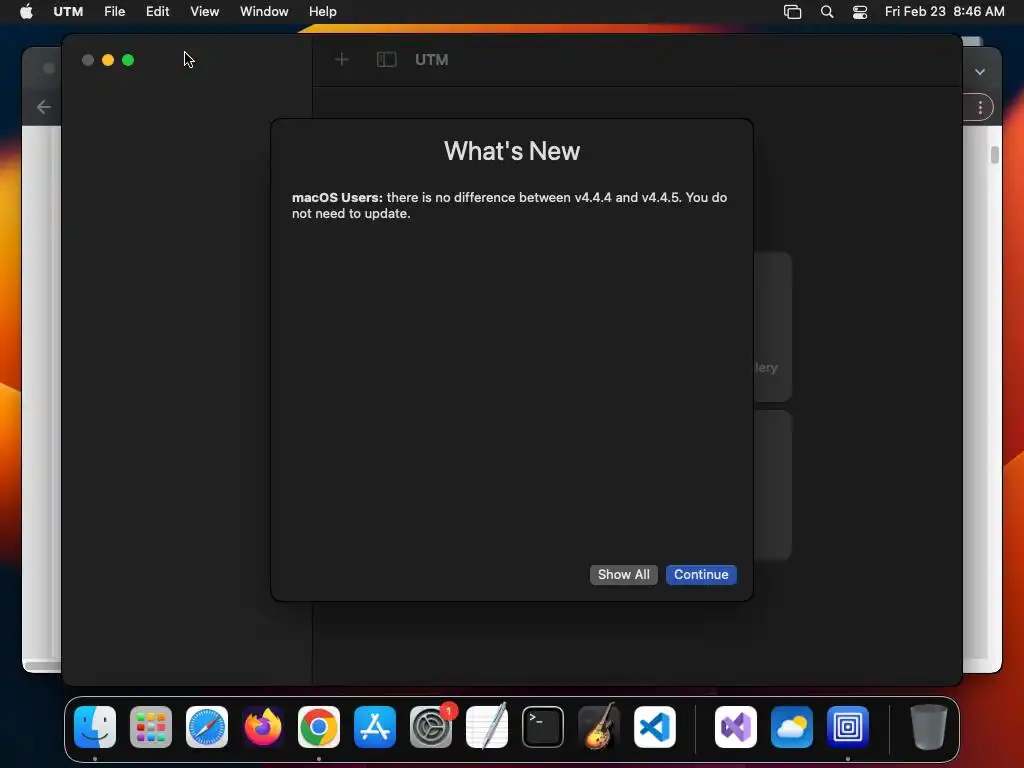The image size is (1024, 768).
Task: Open the Apple menu
Action: [x=26, y=12]
